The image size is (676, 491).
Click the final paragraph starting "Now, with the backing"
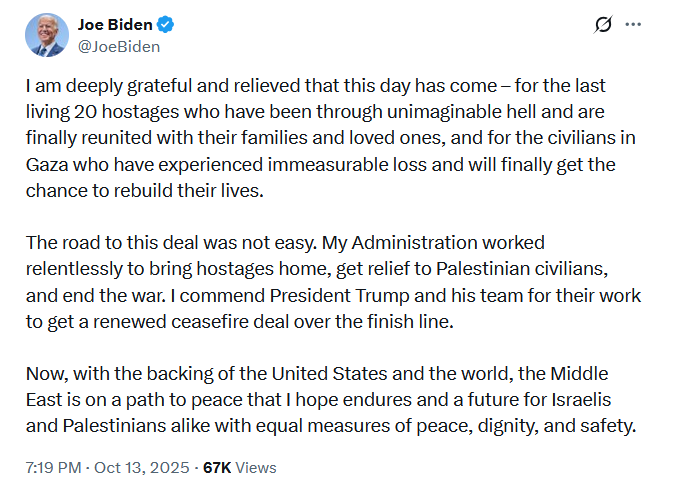pyautogui.click(x=330, y=400)
